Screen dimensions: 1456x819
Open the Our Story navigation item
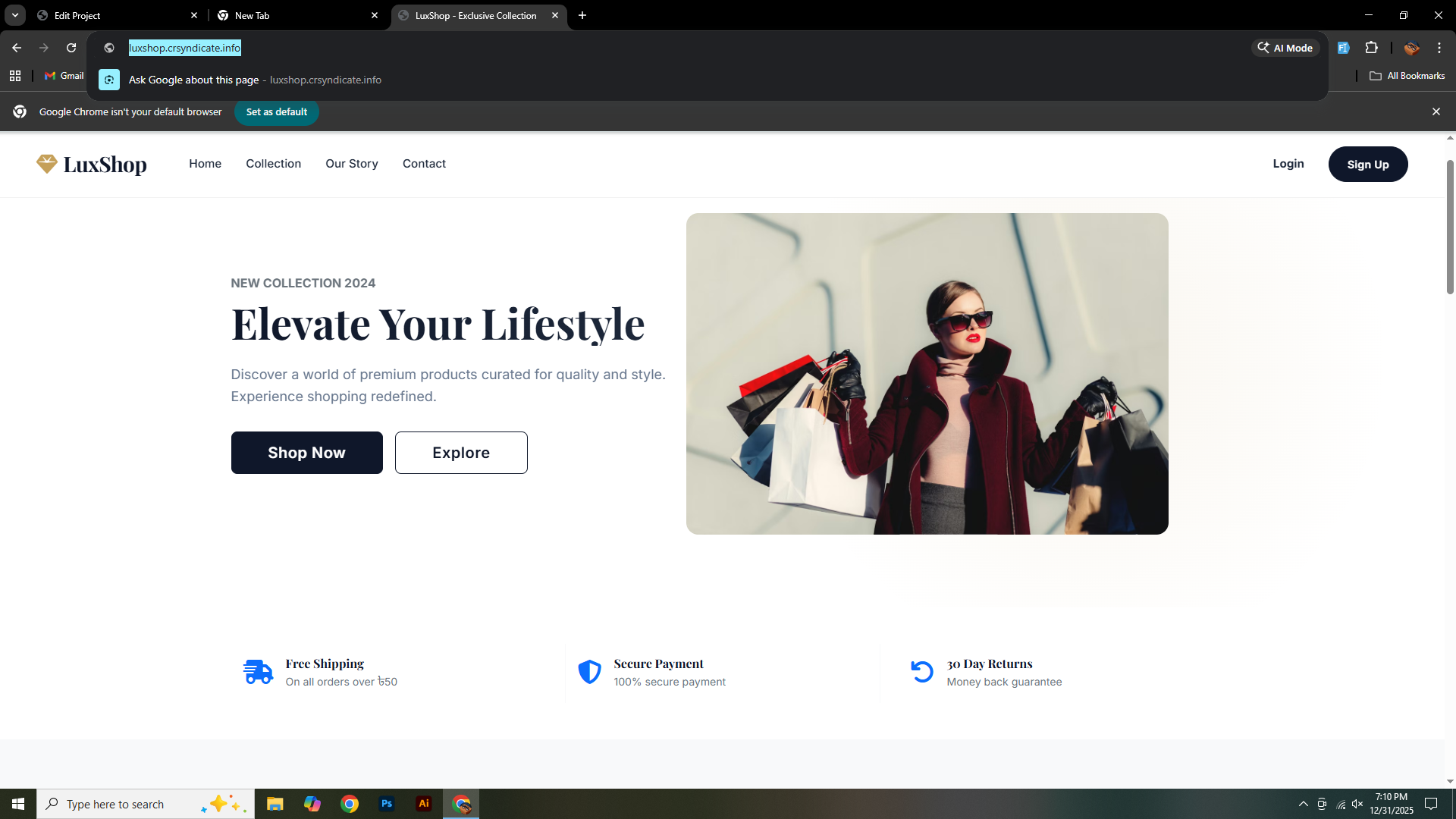tap(351, 164)
